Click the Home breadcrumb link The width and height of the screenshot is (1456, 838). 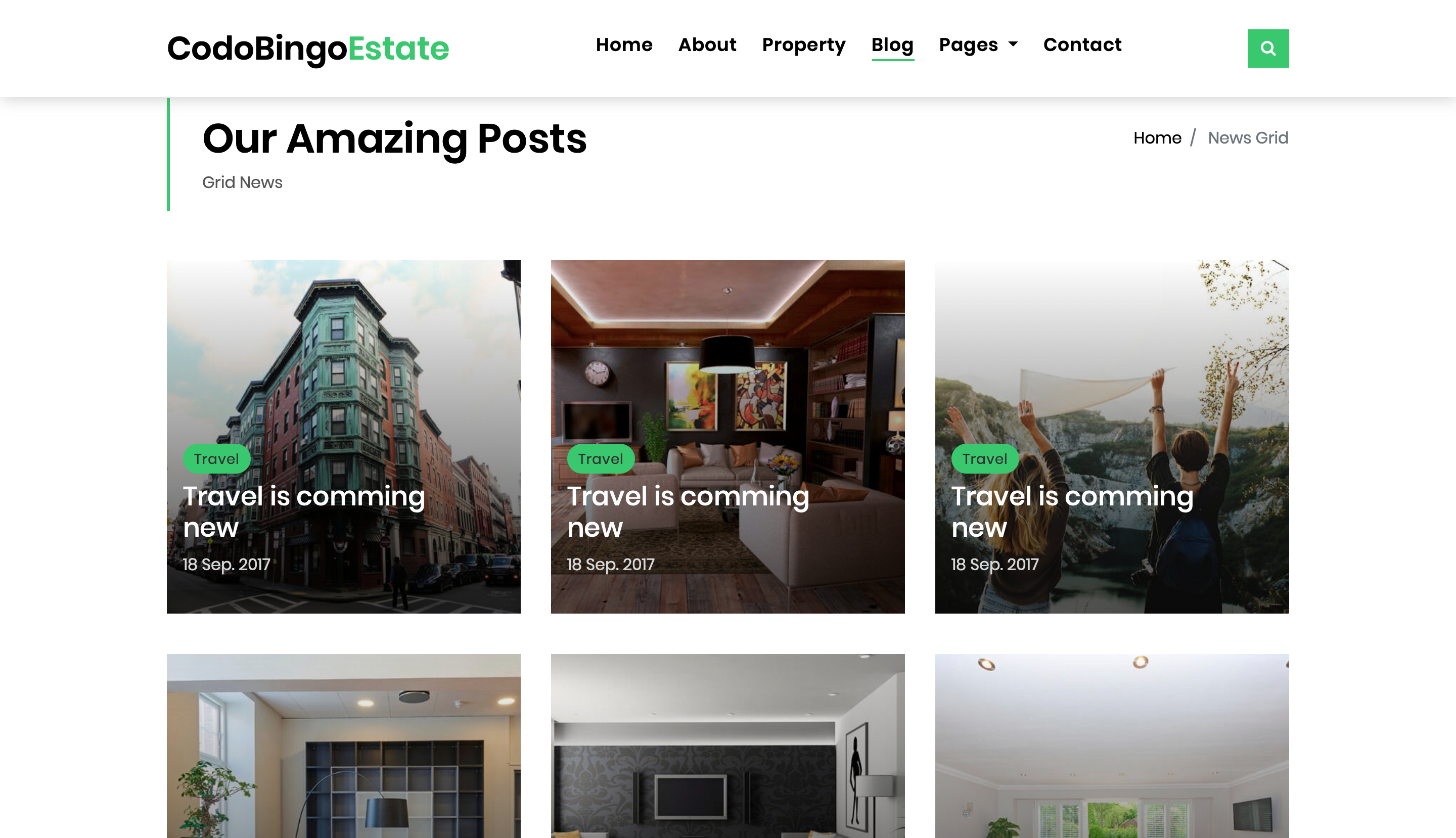point(1157,138)
